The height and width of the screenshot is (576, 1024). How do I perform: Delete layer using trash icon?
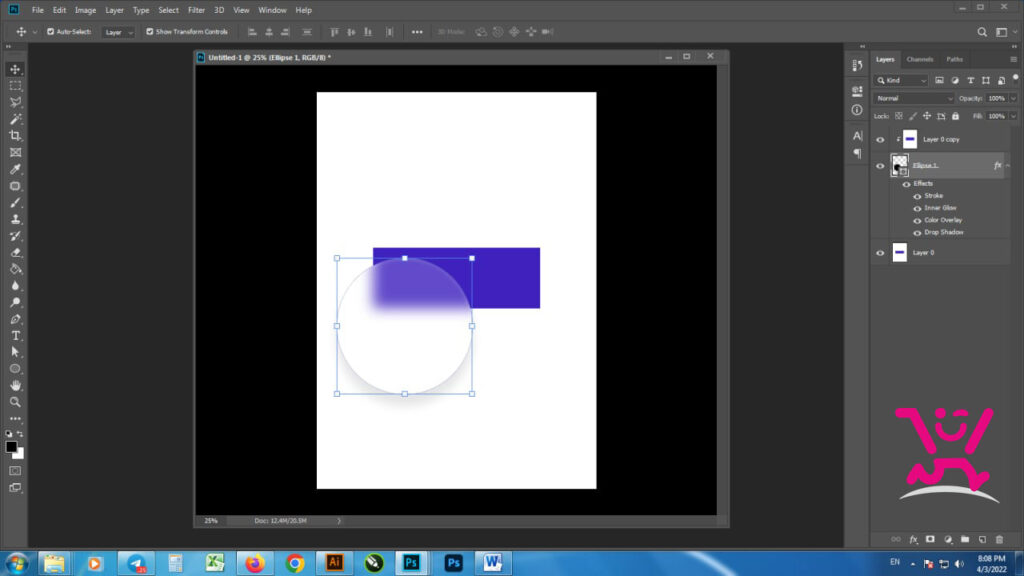coord(999,539)
